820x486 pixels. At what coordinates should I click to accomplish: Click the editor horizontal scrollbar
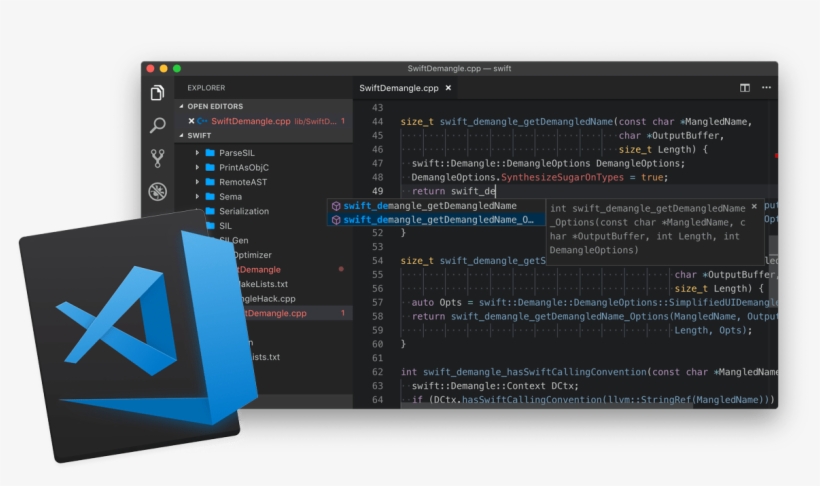pos(546,406)
